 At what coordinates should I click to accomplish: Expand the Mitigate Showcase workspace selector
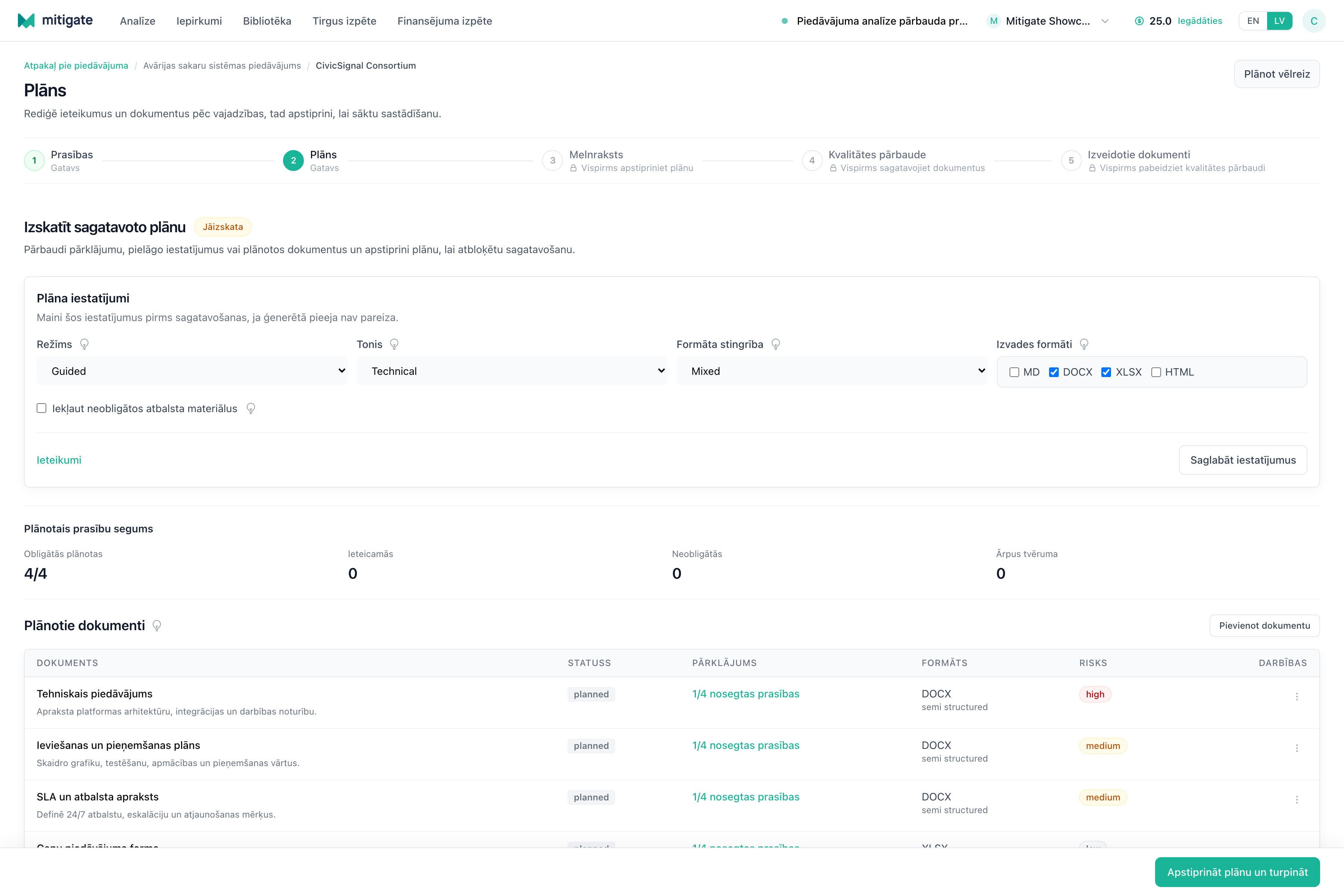1048,21
